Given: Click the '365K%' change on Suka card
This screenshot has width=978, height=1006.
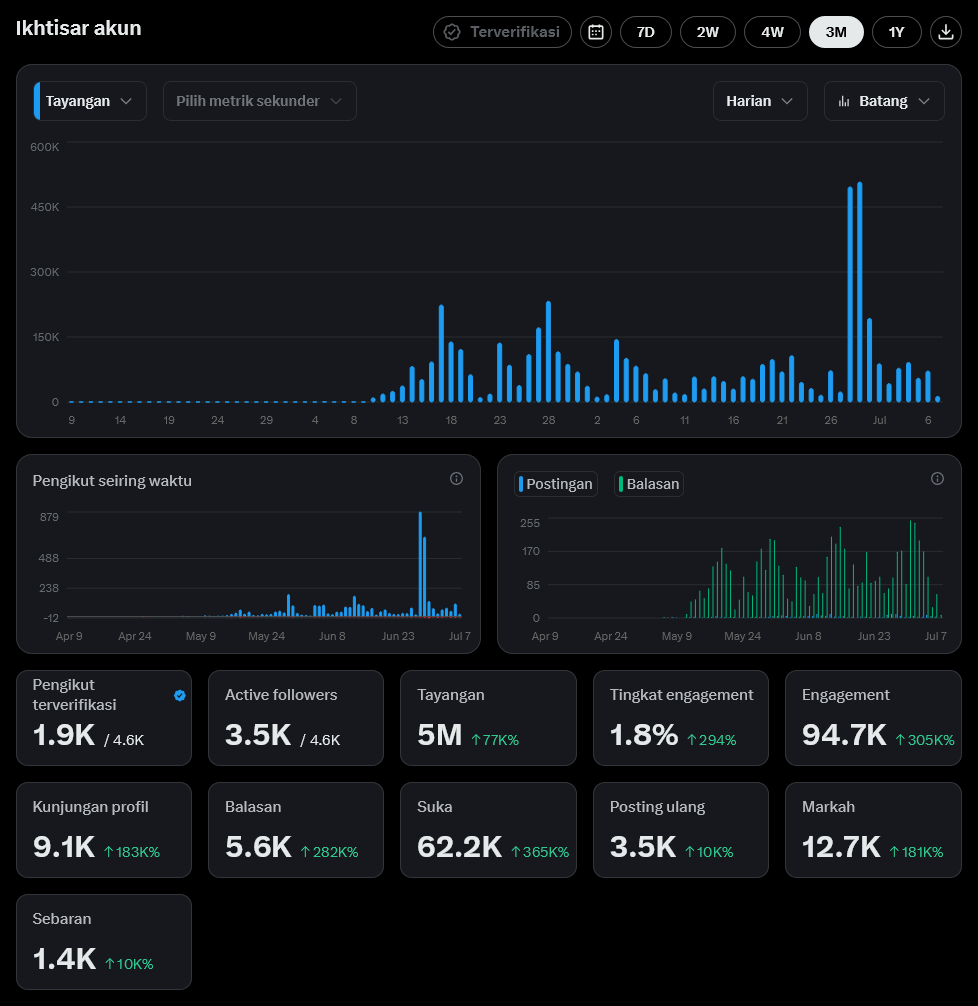Looking at the screenshot, I should point(540,852).
